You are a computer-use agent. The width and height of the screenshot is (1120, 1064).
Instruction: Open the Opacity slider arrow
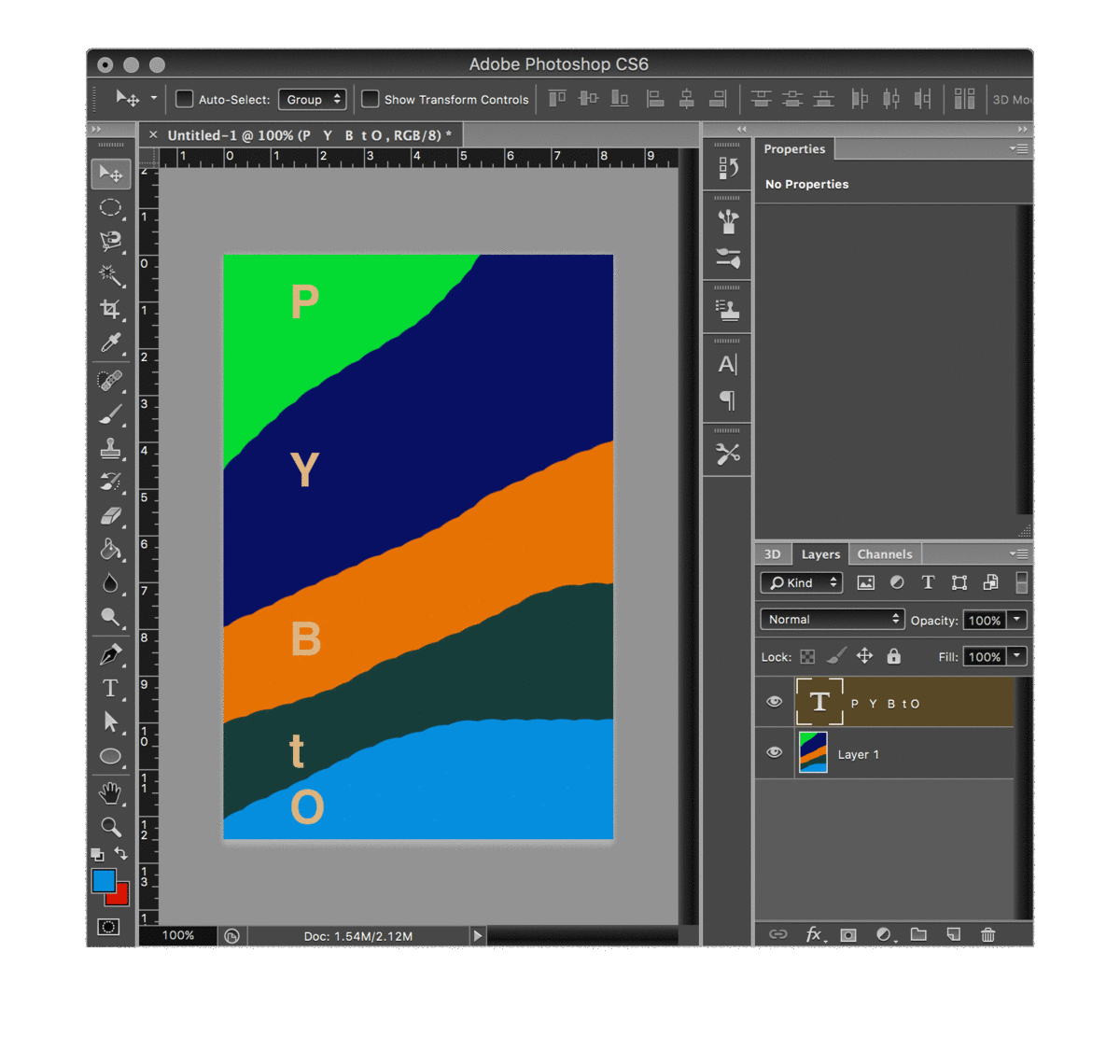coord(1017,620)
